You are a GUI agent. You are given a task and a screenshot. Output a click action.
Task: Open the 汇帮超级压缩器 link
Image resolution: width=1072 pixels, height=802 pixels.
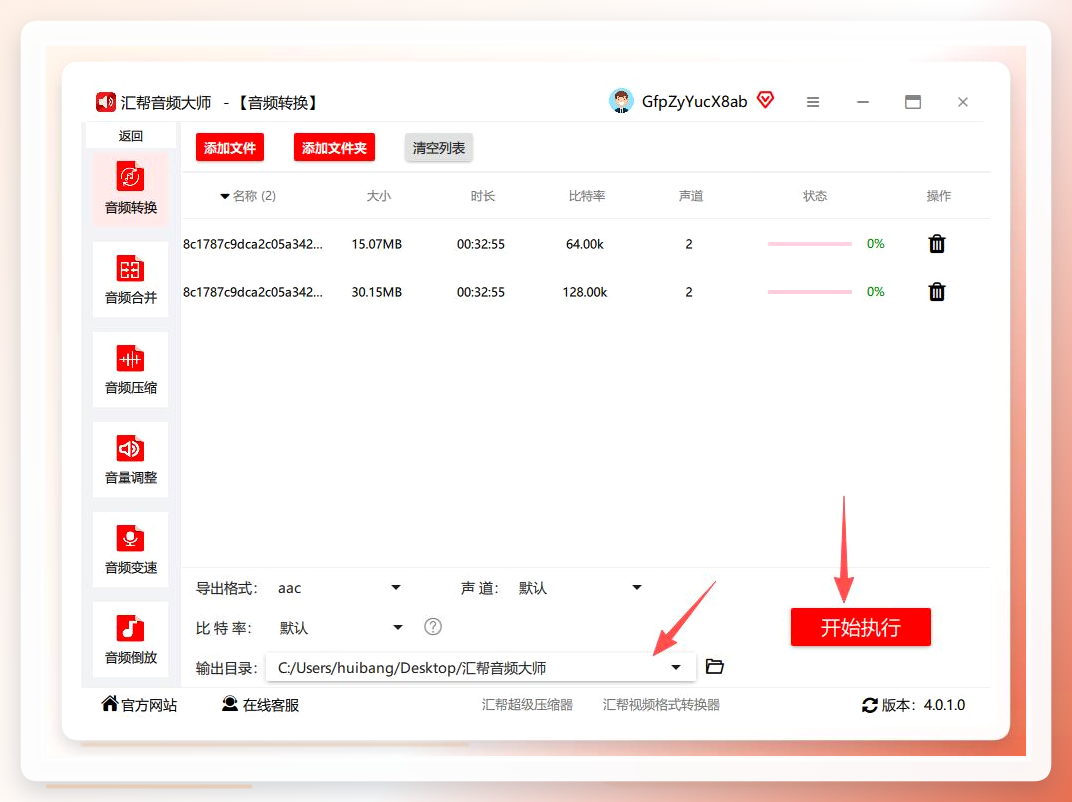click(x=527, y=704)
